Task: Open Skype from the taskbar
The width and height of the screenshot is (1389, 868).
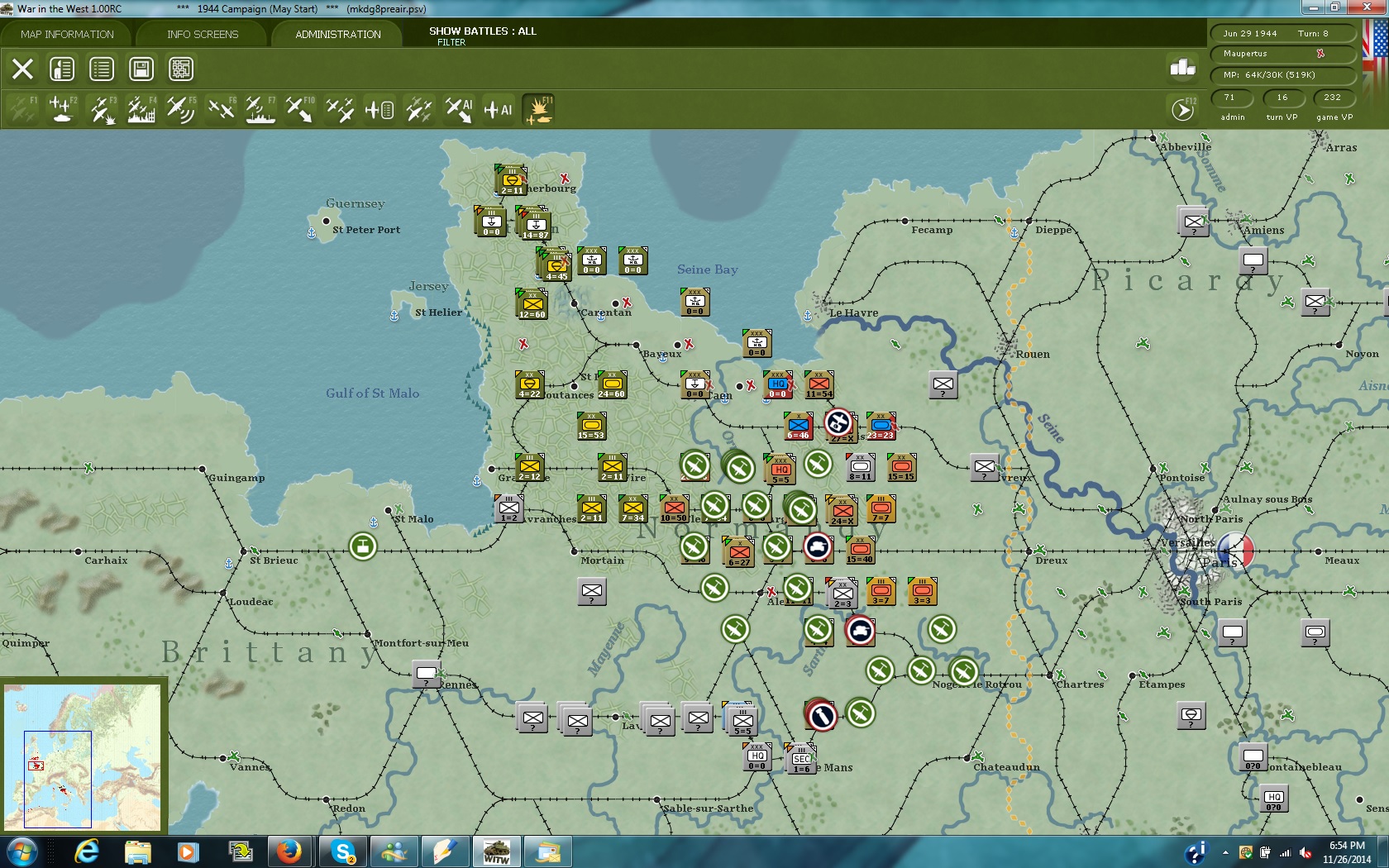Action: (343, 851)
